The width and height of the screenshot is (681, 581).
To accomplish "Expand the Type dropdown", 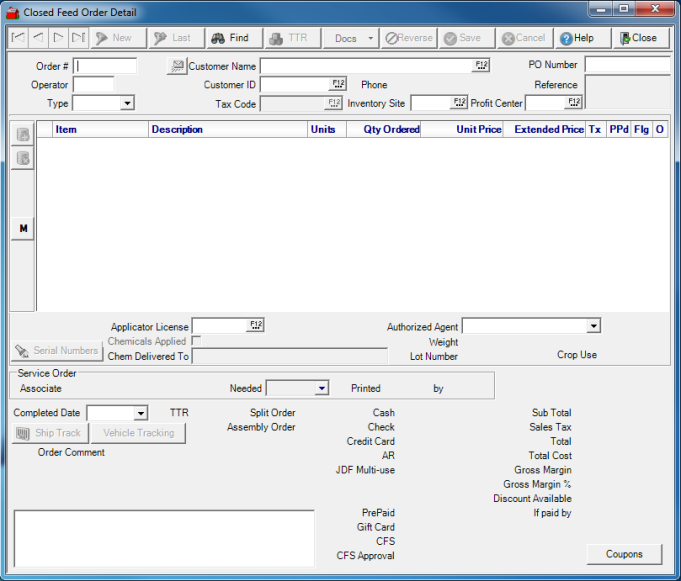I will [127, 103].
